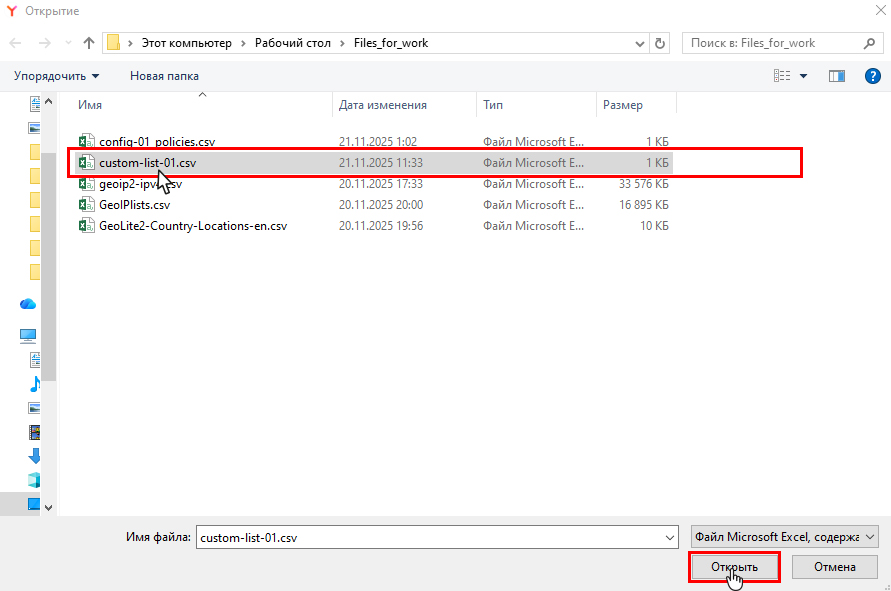
Task: Open the Упорядочить menu
Action: (56, 76)
